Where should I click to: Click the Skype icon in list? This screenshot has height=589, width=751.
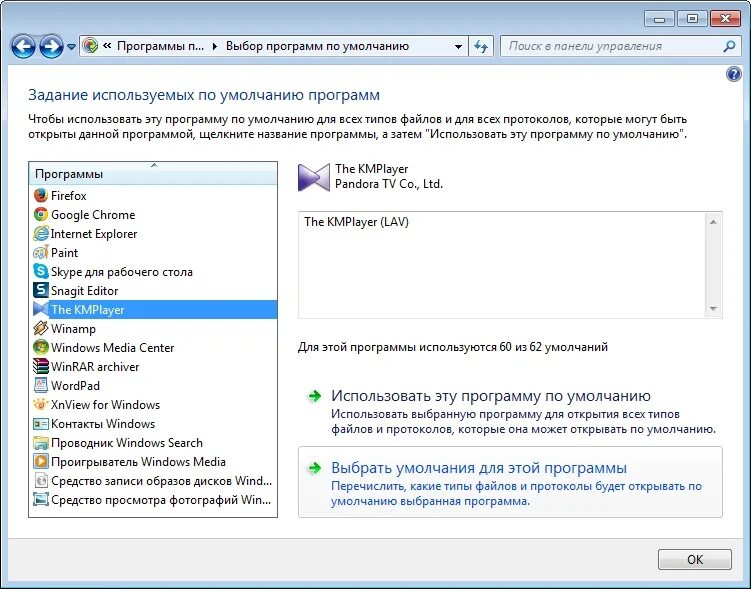coord(41,272)
